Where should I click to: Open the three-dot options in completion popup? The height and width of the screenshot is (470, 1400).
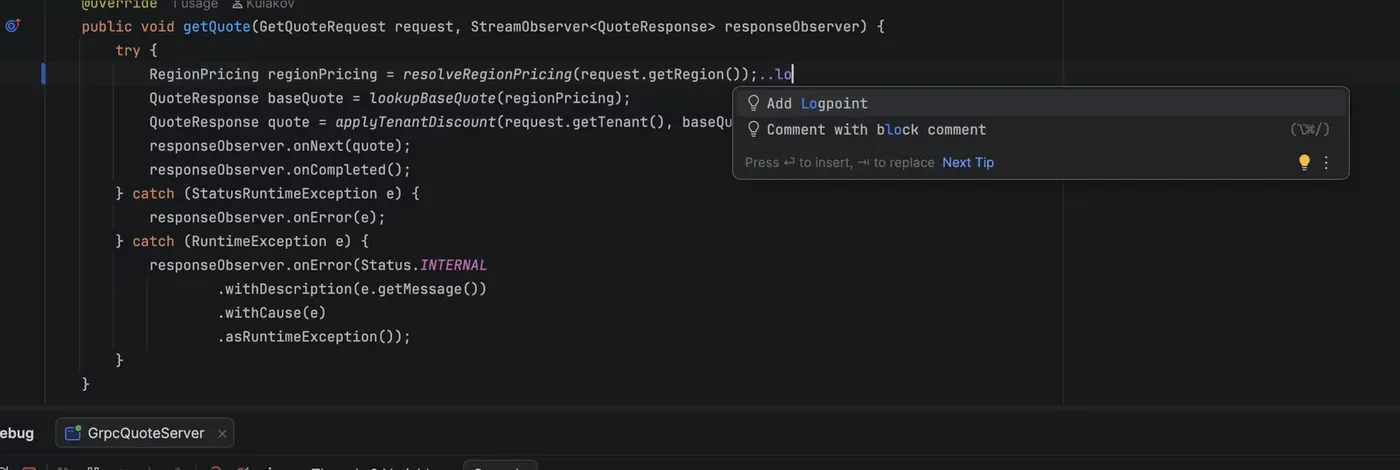1327,162
